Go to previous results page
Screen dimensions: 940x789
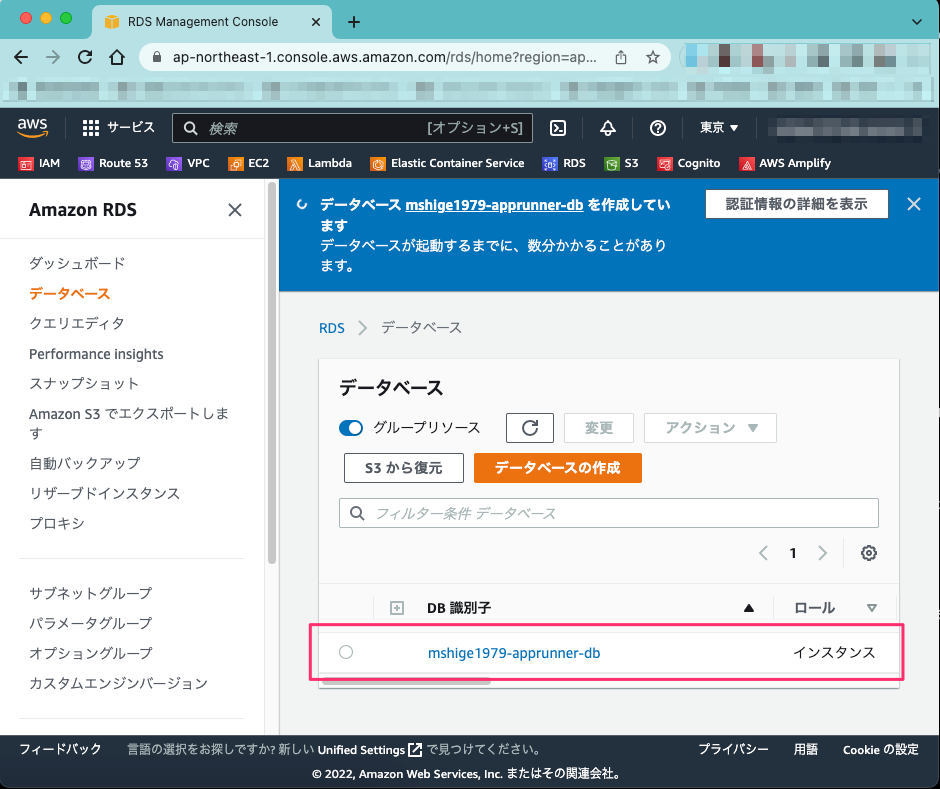[x=763, y=553]
